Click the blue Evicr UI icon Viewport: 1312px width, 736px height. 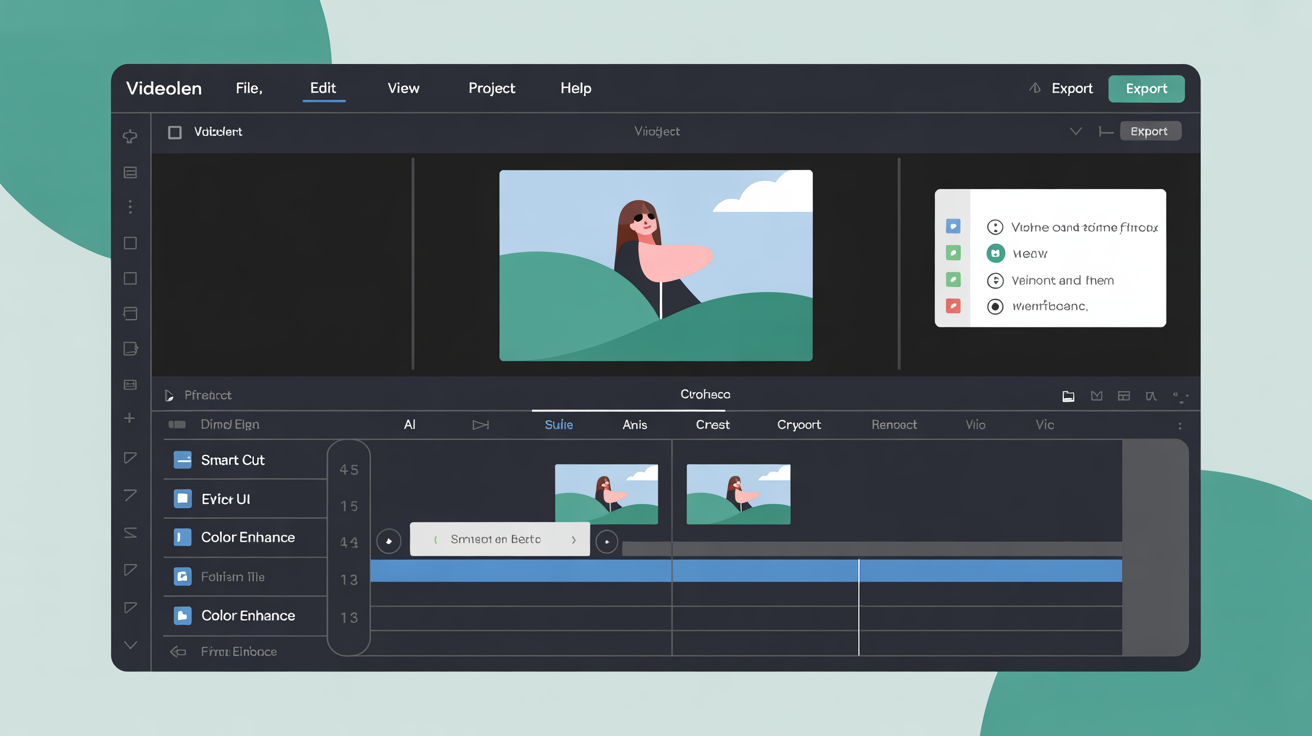[x=182, y=498]
